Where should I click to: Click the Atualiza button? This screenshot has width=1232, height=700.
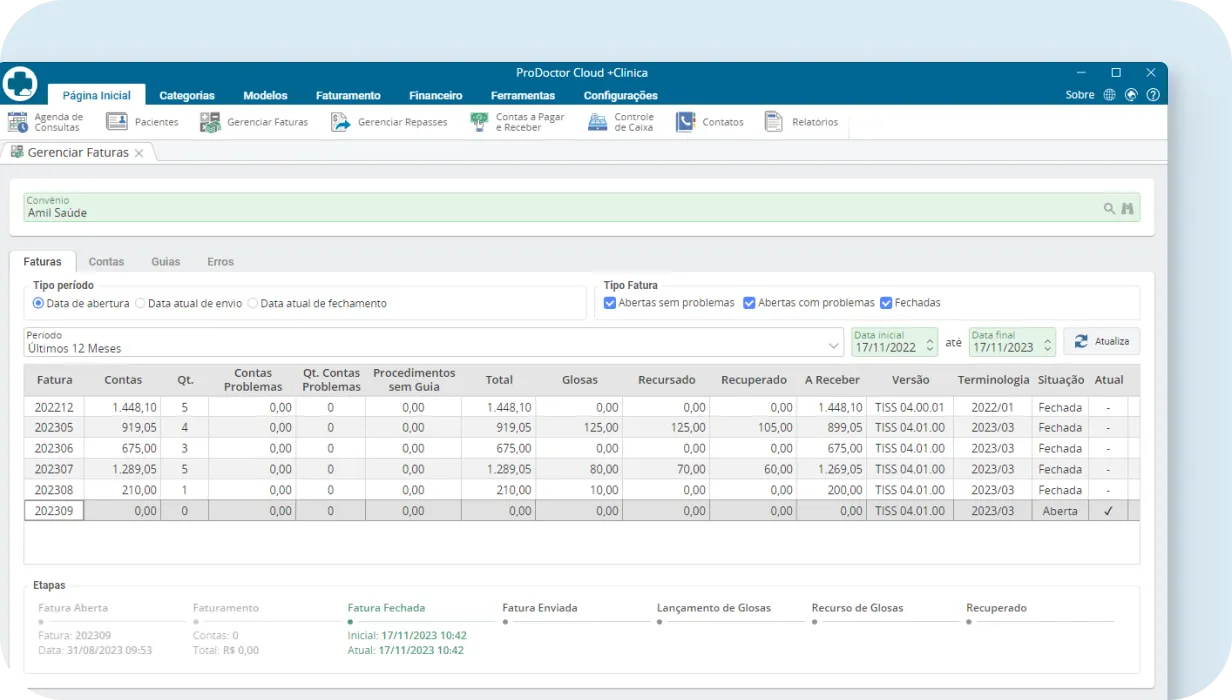pos(1101,340)
